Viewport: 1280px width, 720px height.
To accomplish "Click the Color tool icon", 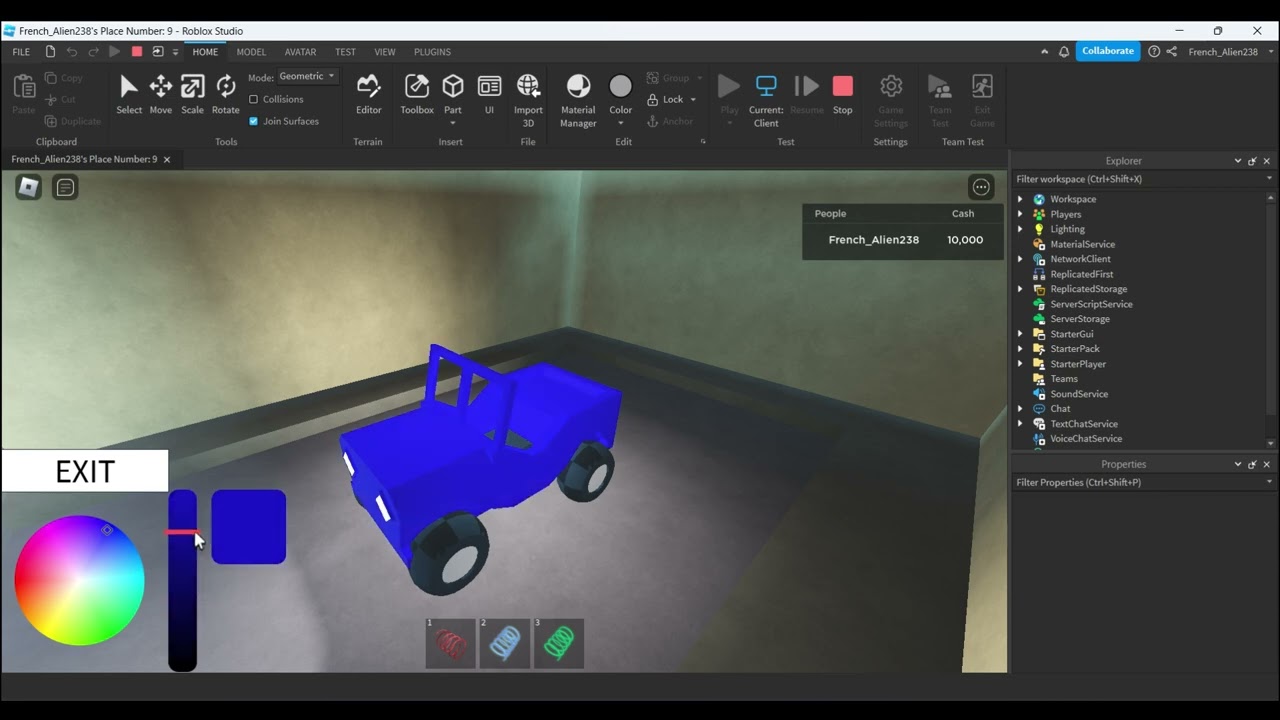I will point(621,87).
